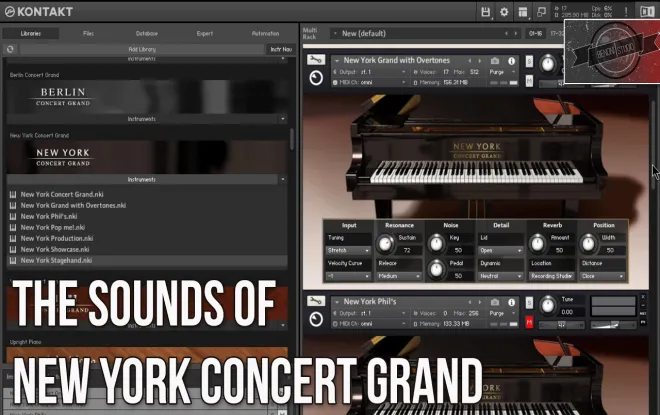Image resolution: width=660 pixels, height=415 pixels.
Task: Click the Add Library button
Action: coord(142,49)
